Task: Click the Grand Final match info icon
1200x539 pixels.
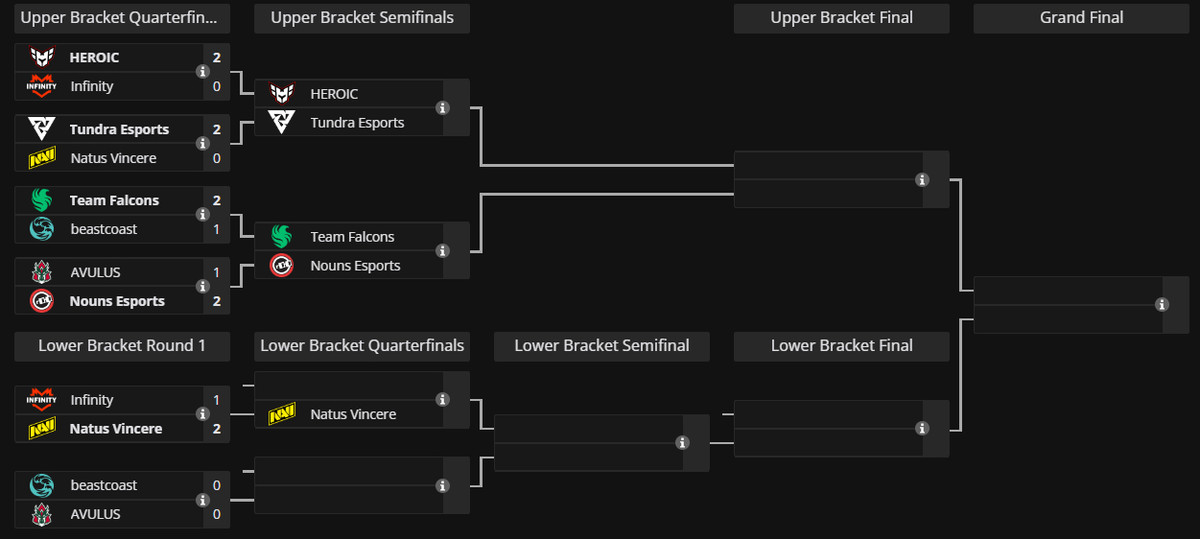Action: tap(1162, 305)
